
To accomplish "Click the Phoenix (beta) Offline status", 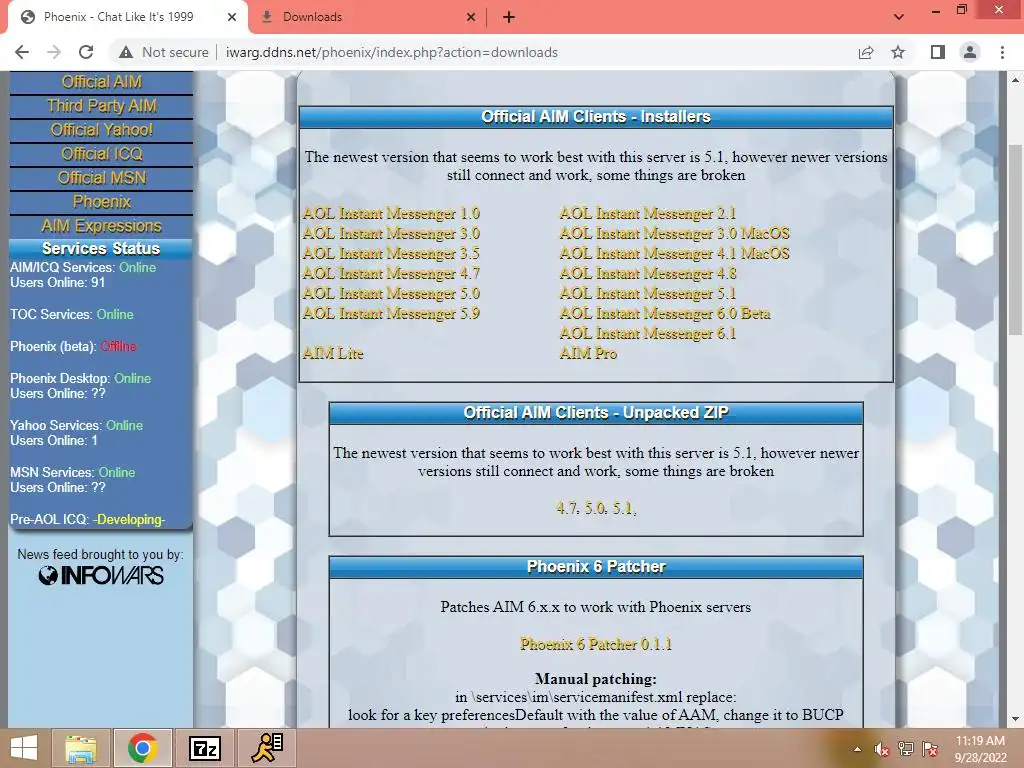I will [x=119, y=346].
